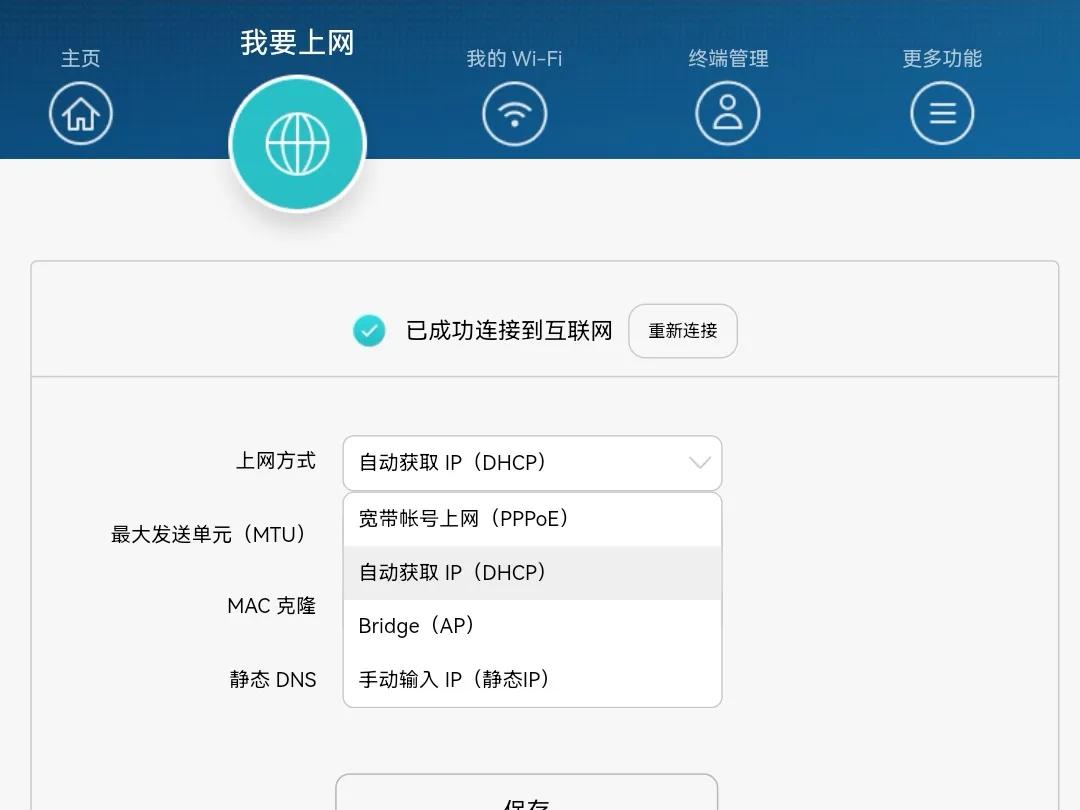The width and height of the screenshot is (1080, 810).
Task: Select 手动输入 IP（静态IP）option
Action: (453, 679)
